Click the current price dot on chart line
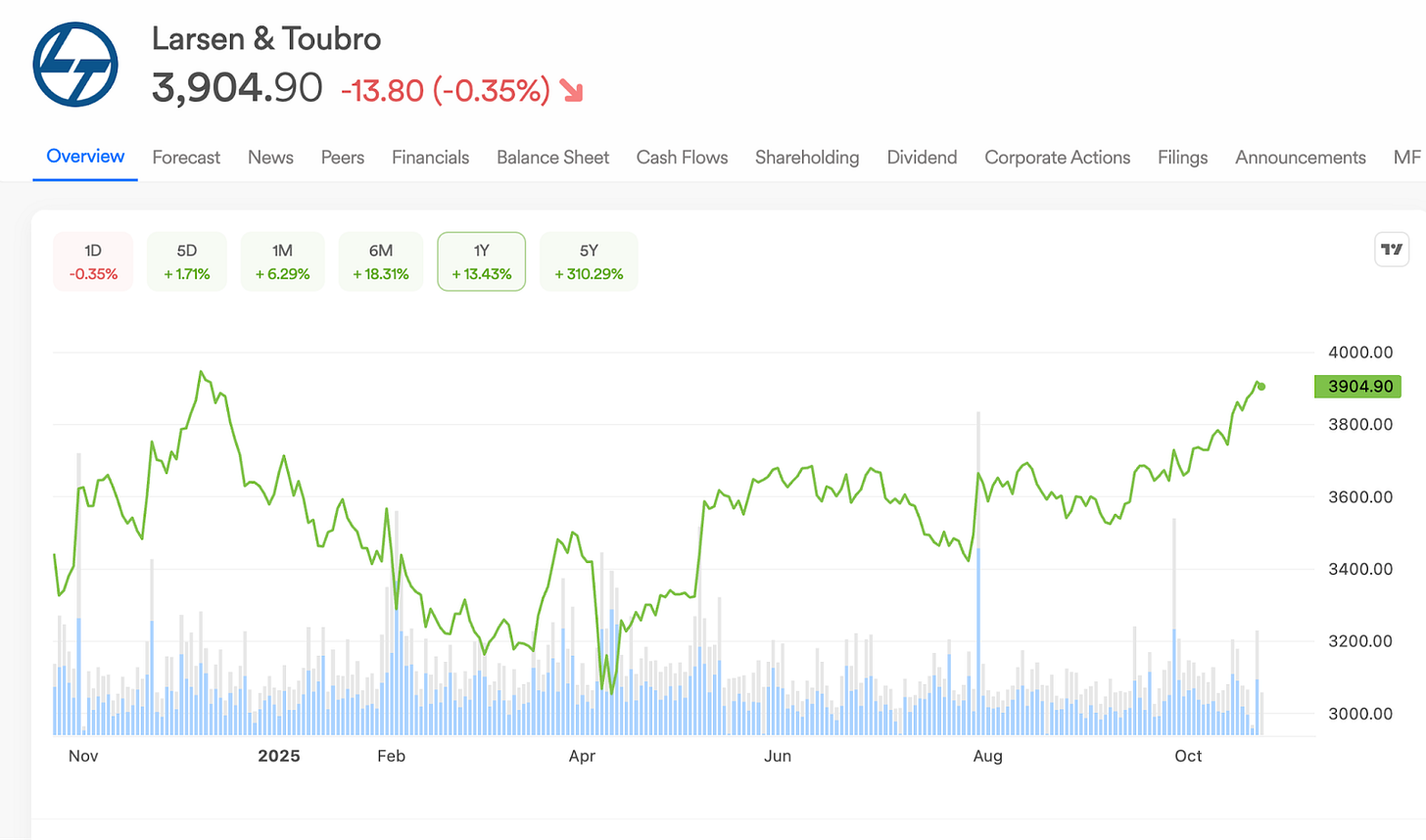The height and width of the screenshot is (840, 1426). tap(1260, 387)
